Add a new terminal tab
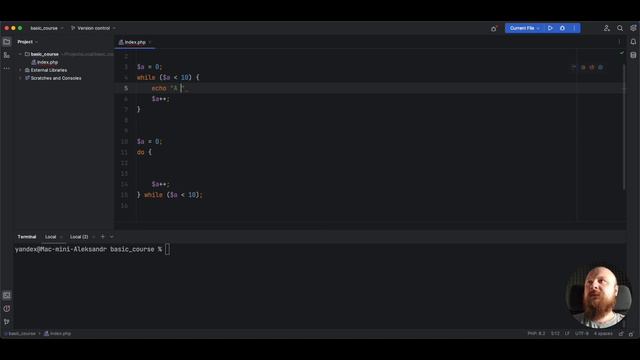Viewport: 640px width, 360px height. (102, 237)
